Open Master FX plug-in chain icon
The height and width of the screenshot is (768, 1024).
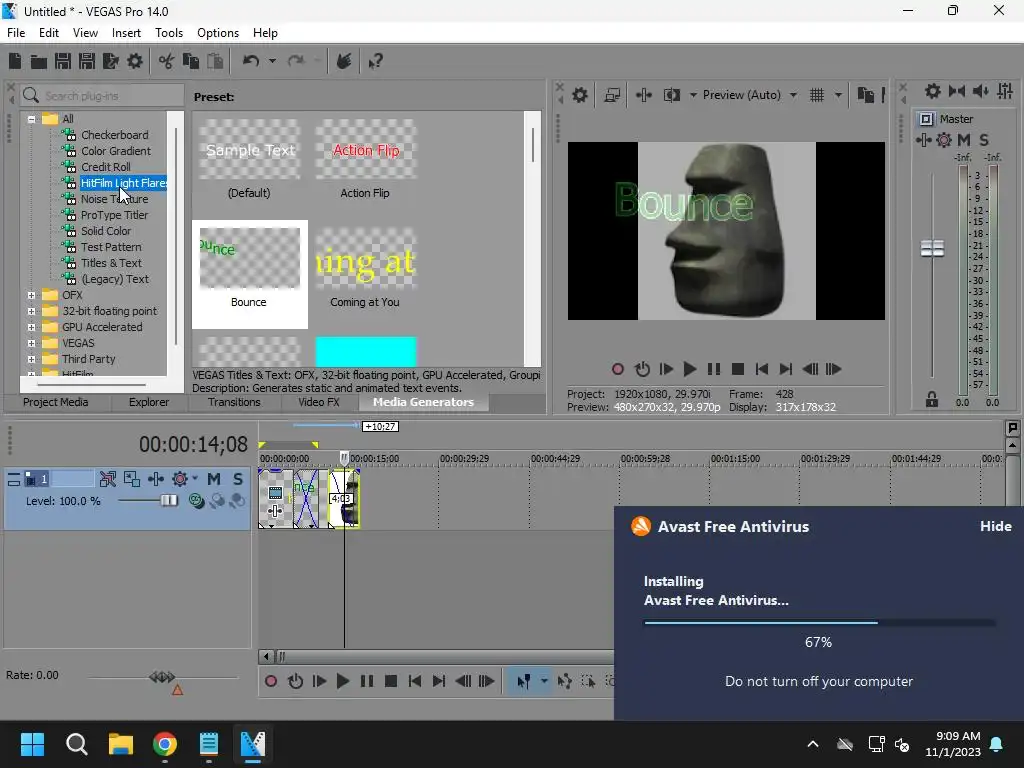923,140
